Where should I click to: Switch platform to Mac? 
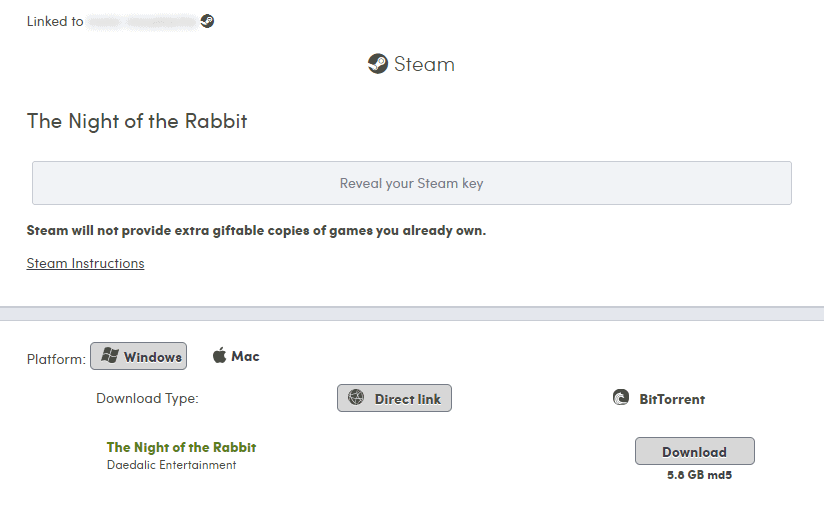coord(236,356)
